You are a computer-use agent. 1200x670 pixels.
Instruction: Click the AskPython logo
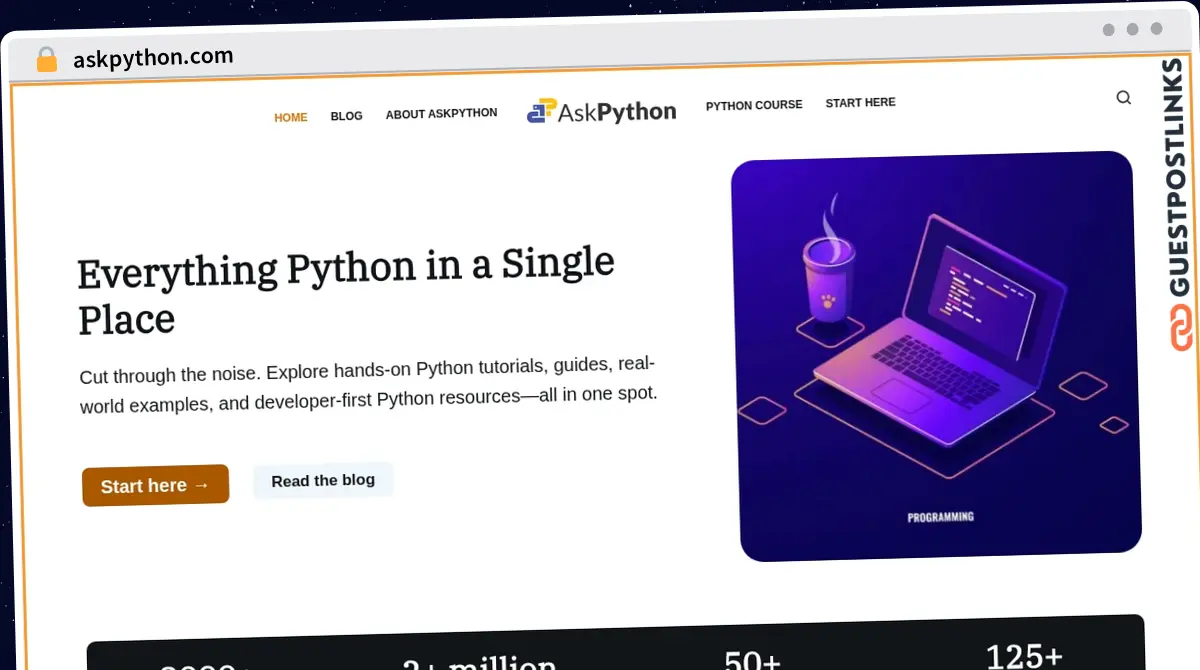tap(601, 111)
